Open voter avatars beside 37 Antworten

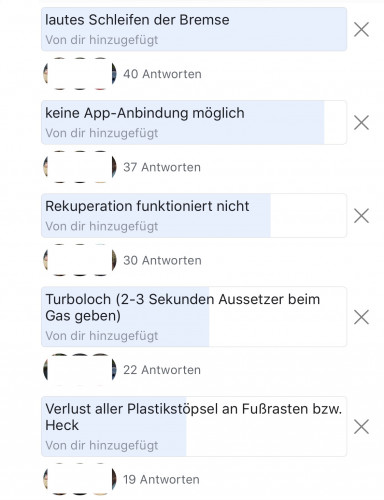coord(80,167)
